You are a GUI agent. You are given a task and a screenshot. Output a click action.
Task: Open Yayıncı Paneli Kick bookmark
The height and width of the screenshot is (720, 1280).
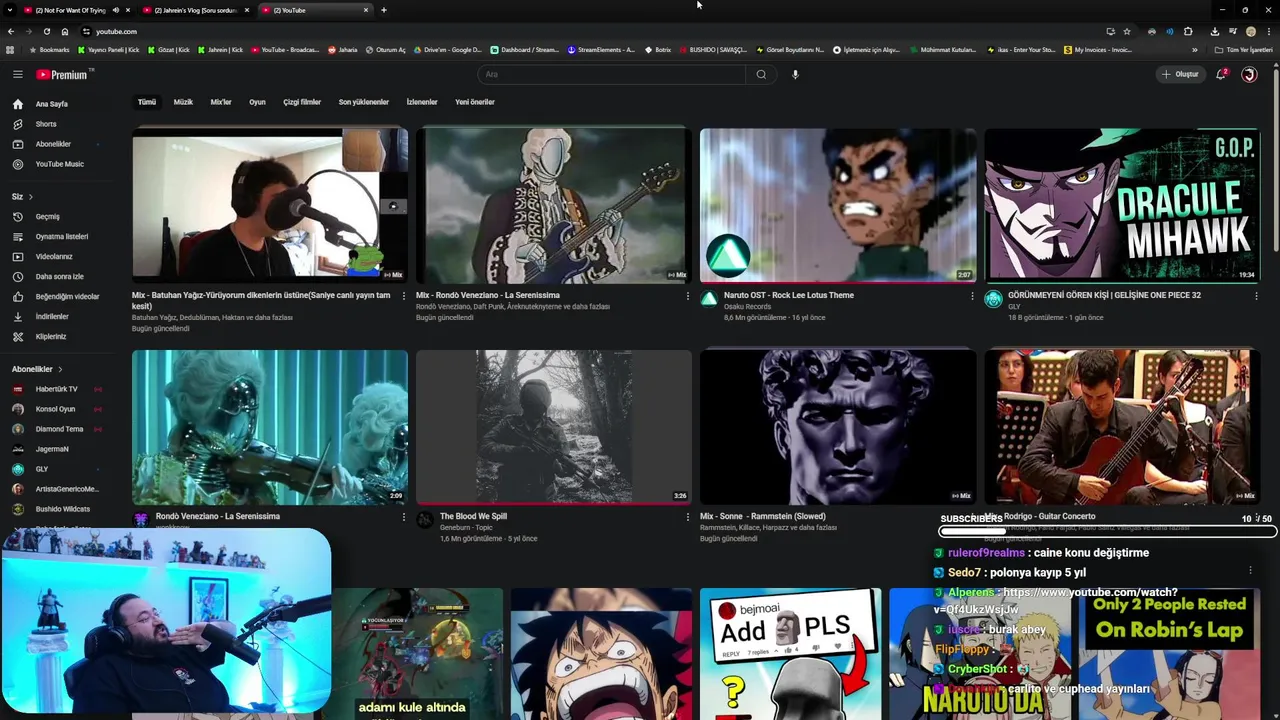tap(110, 50)
